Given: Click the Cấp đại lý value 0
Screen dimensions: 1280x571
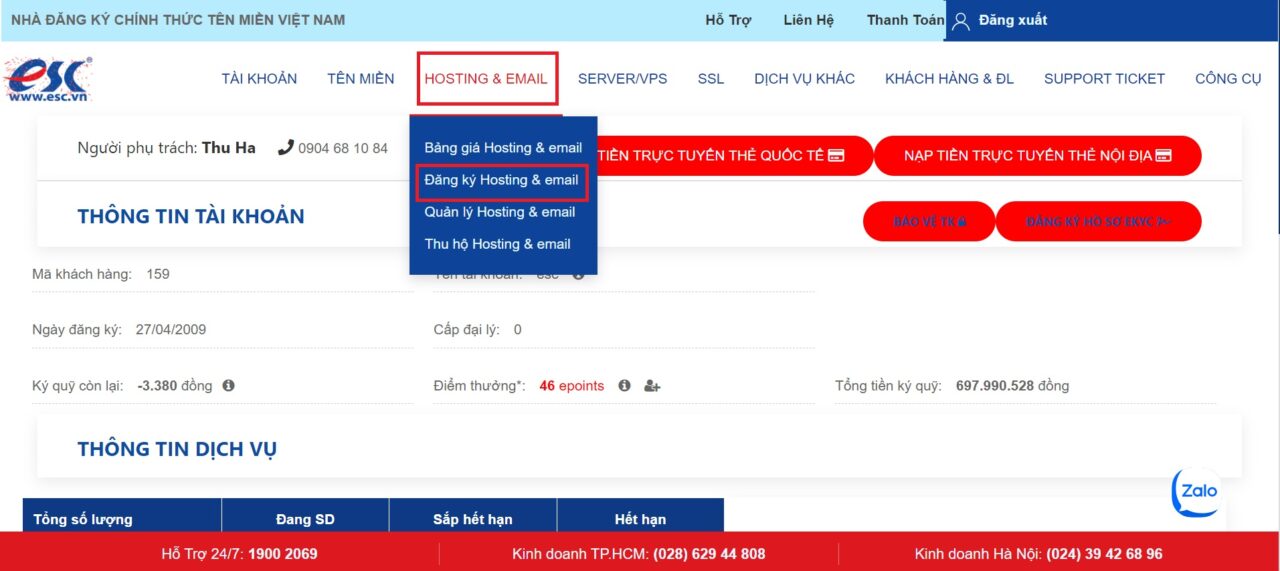Looking at the screenshot, I should [517, 330].
